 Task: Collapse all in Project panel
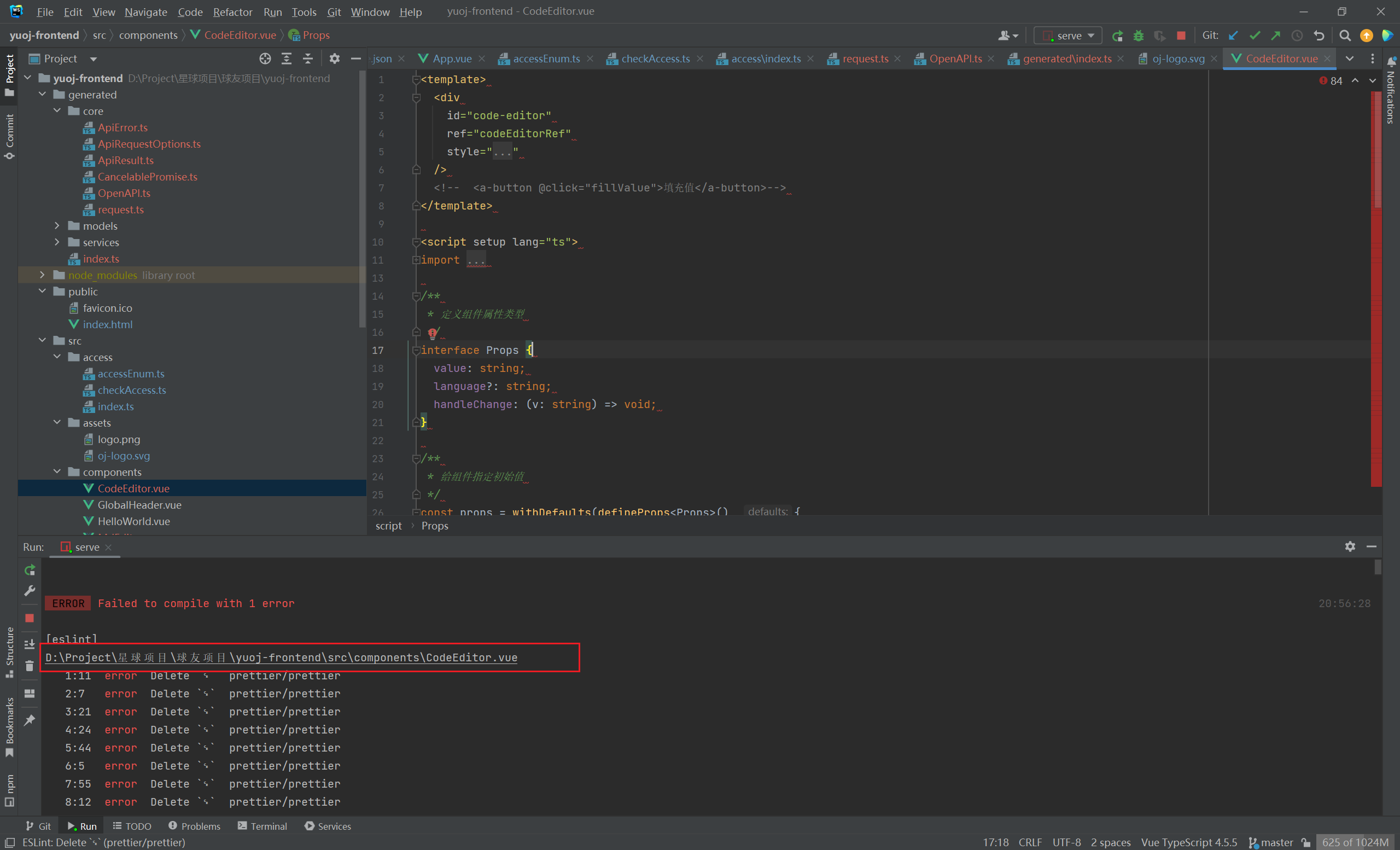(307, 59)
